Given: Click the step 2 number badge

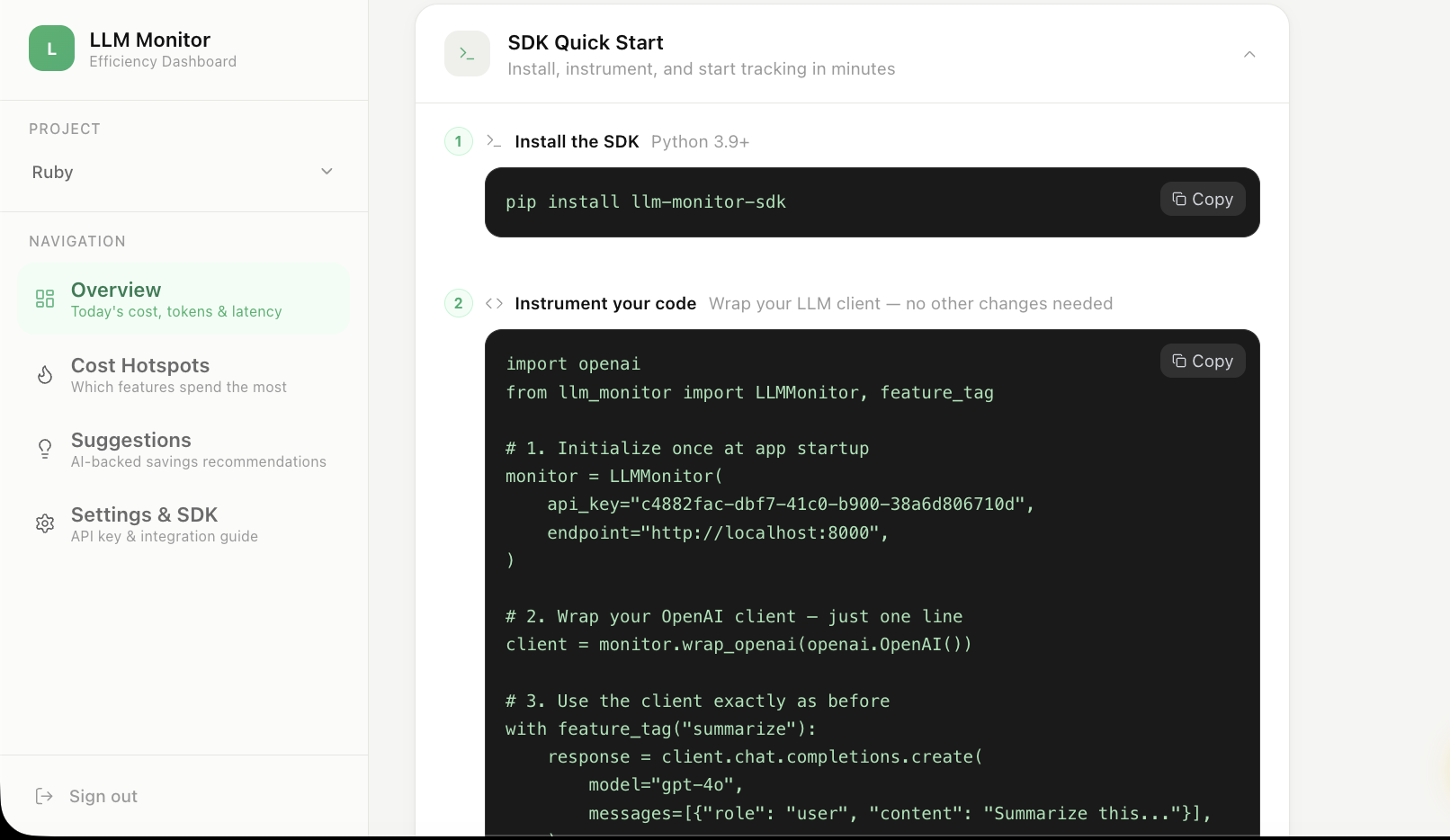Looking at the screenshot, I should pyautogui.click(x=459, y=303).
